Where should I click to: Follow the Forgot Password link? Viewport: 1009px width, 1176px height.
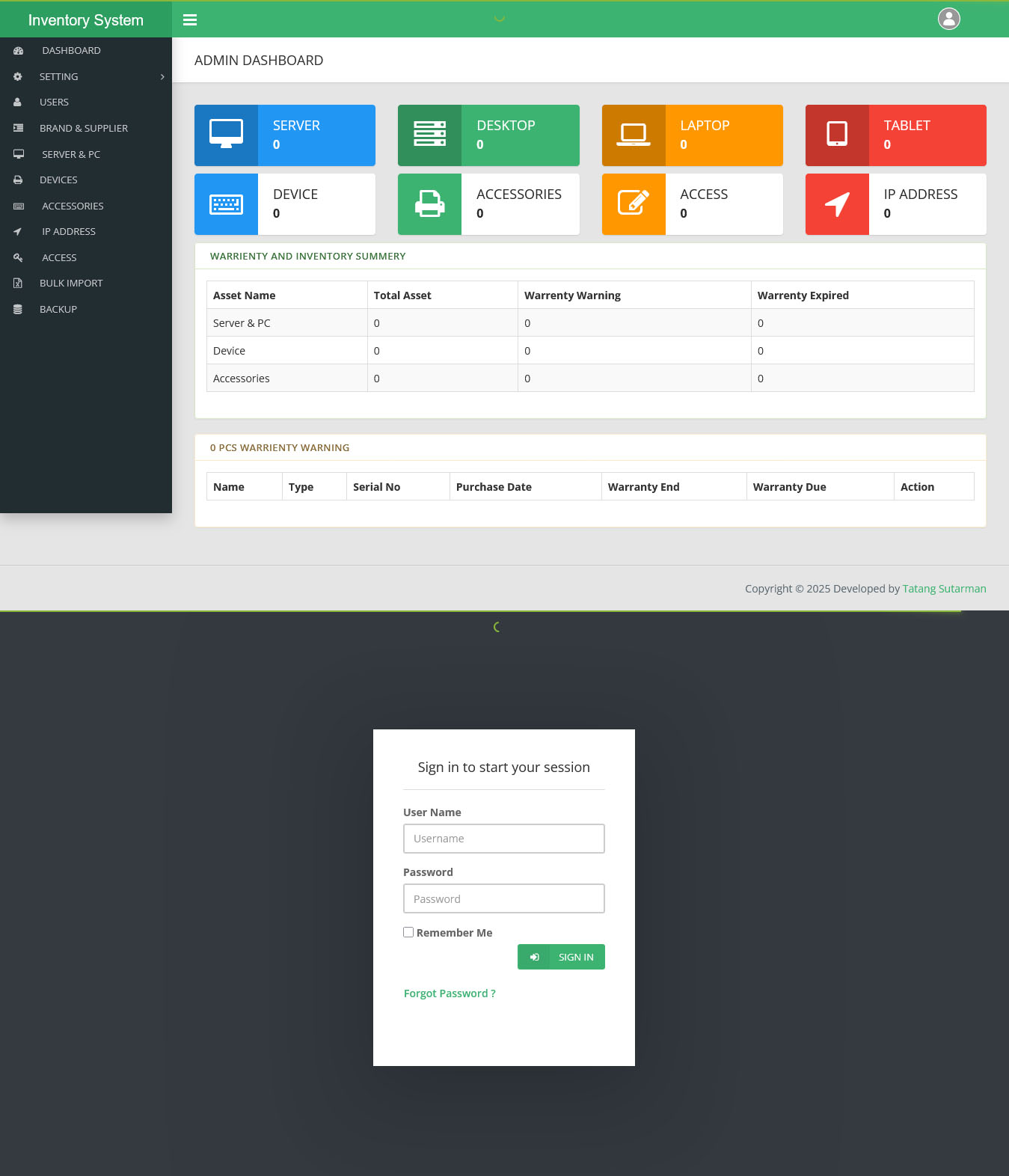tap(450, 993)
